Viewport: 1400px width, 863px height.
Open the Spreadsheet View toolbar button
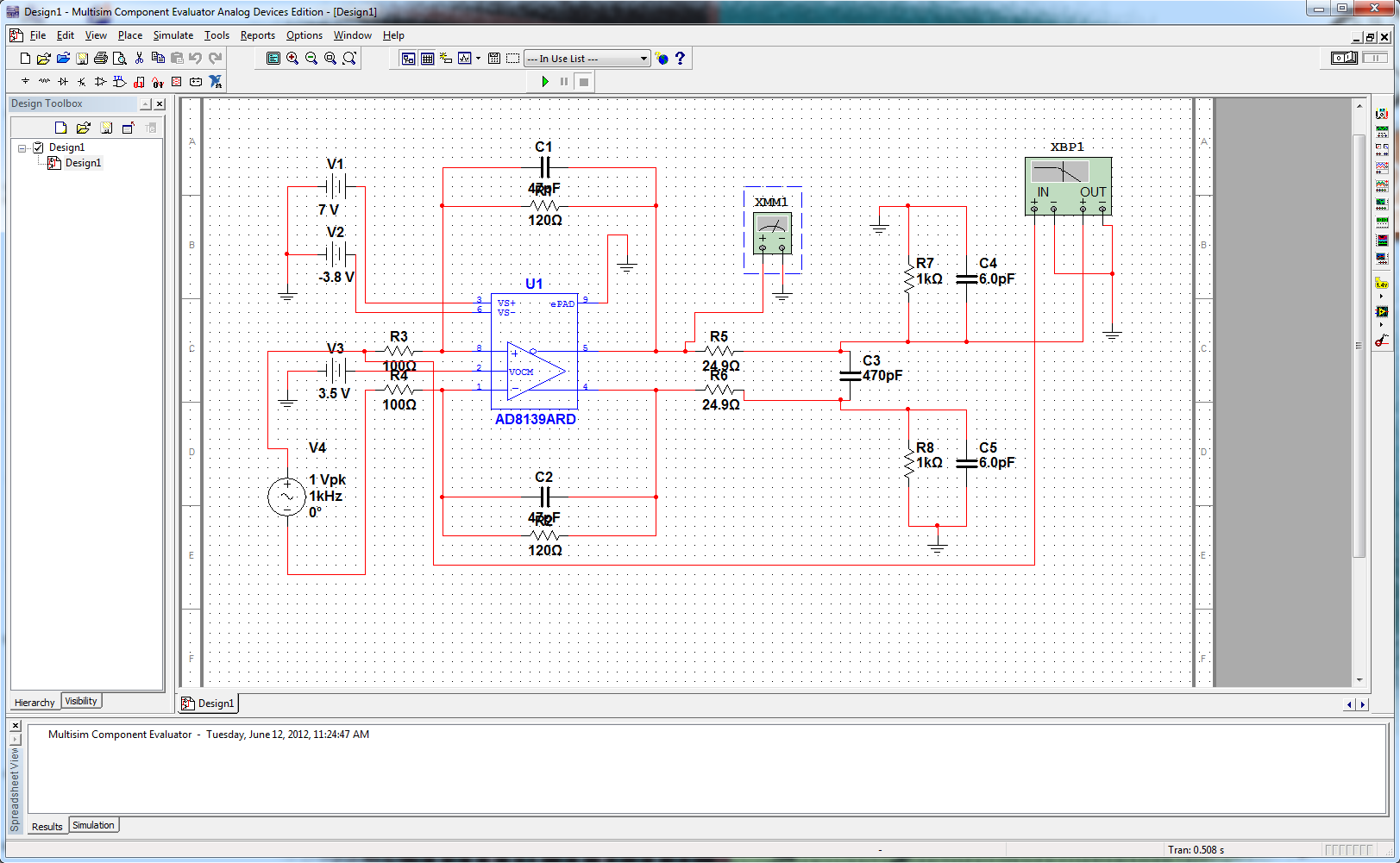427,59
